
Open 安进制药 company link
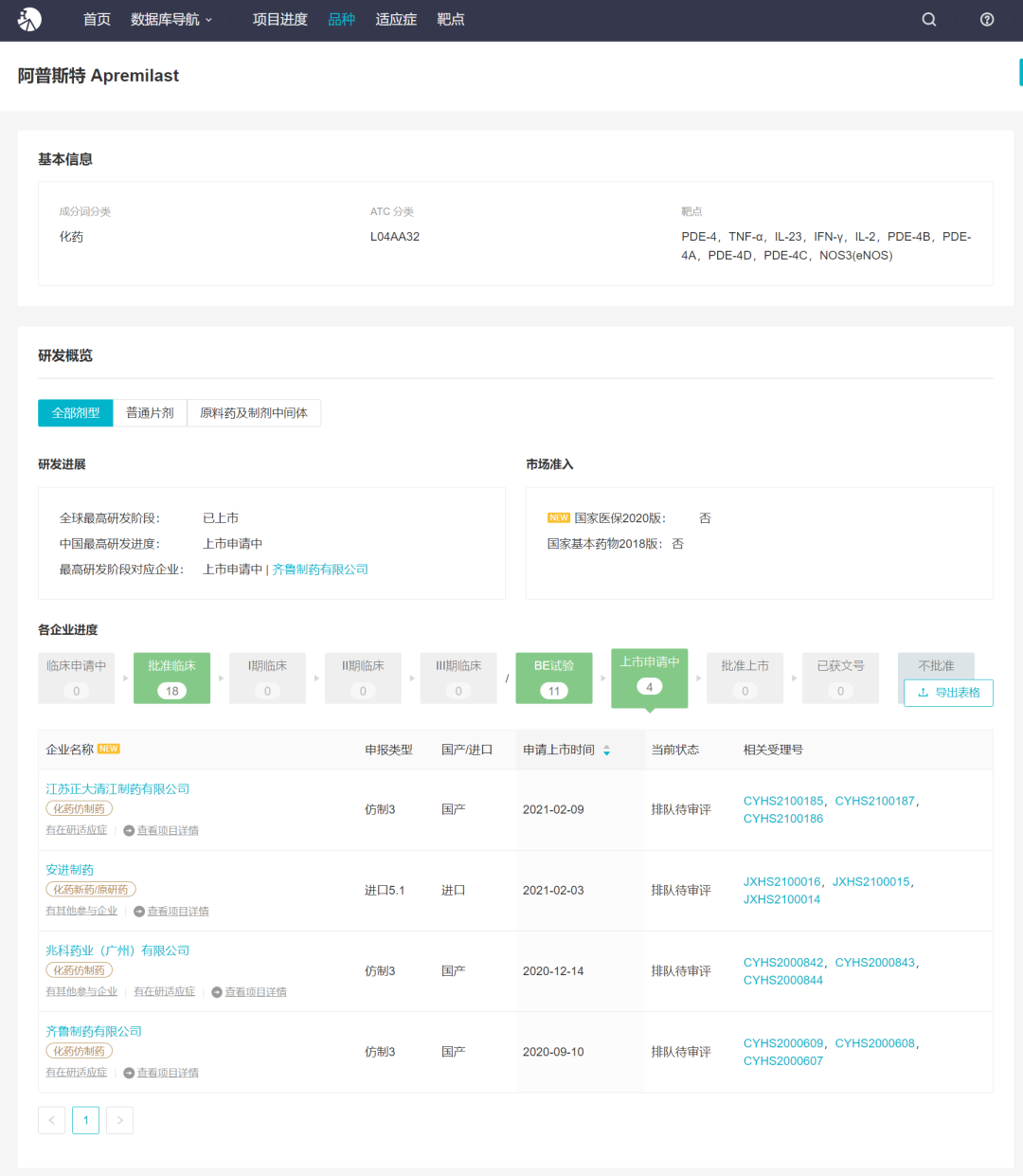[70, 870]
